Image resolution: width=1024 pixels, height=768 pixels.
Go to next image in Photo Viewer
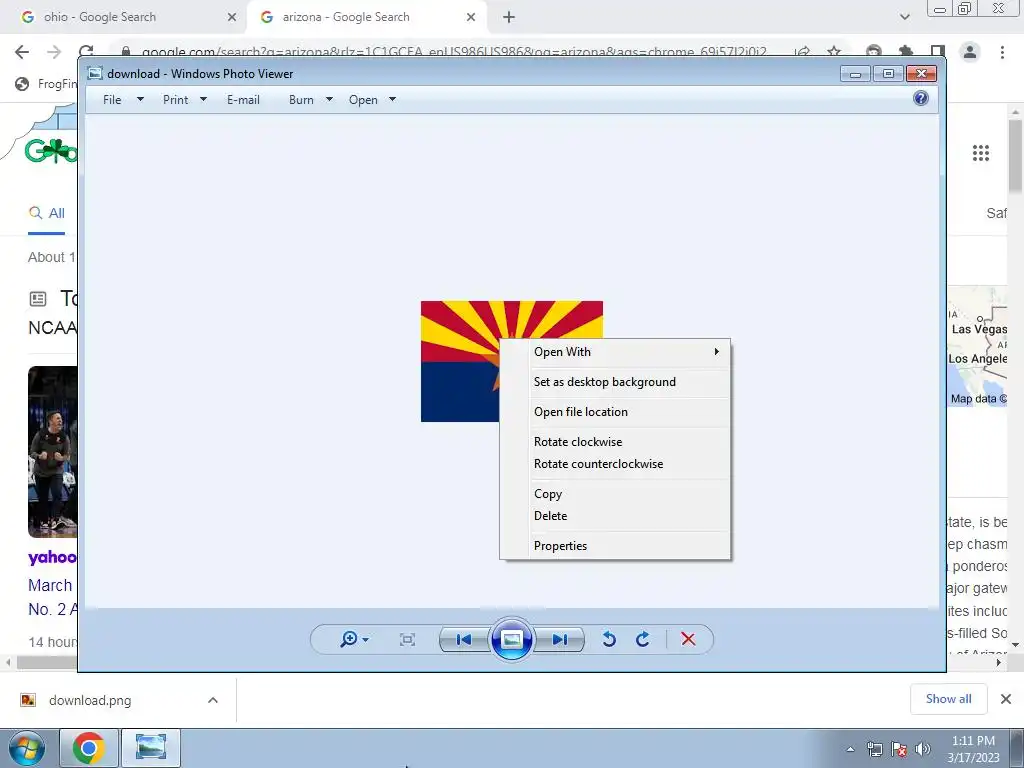(x=560, y=639)
